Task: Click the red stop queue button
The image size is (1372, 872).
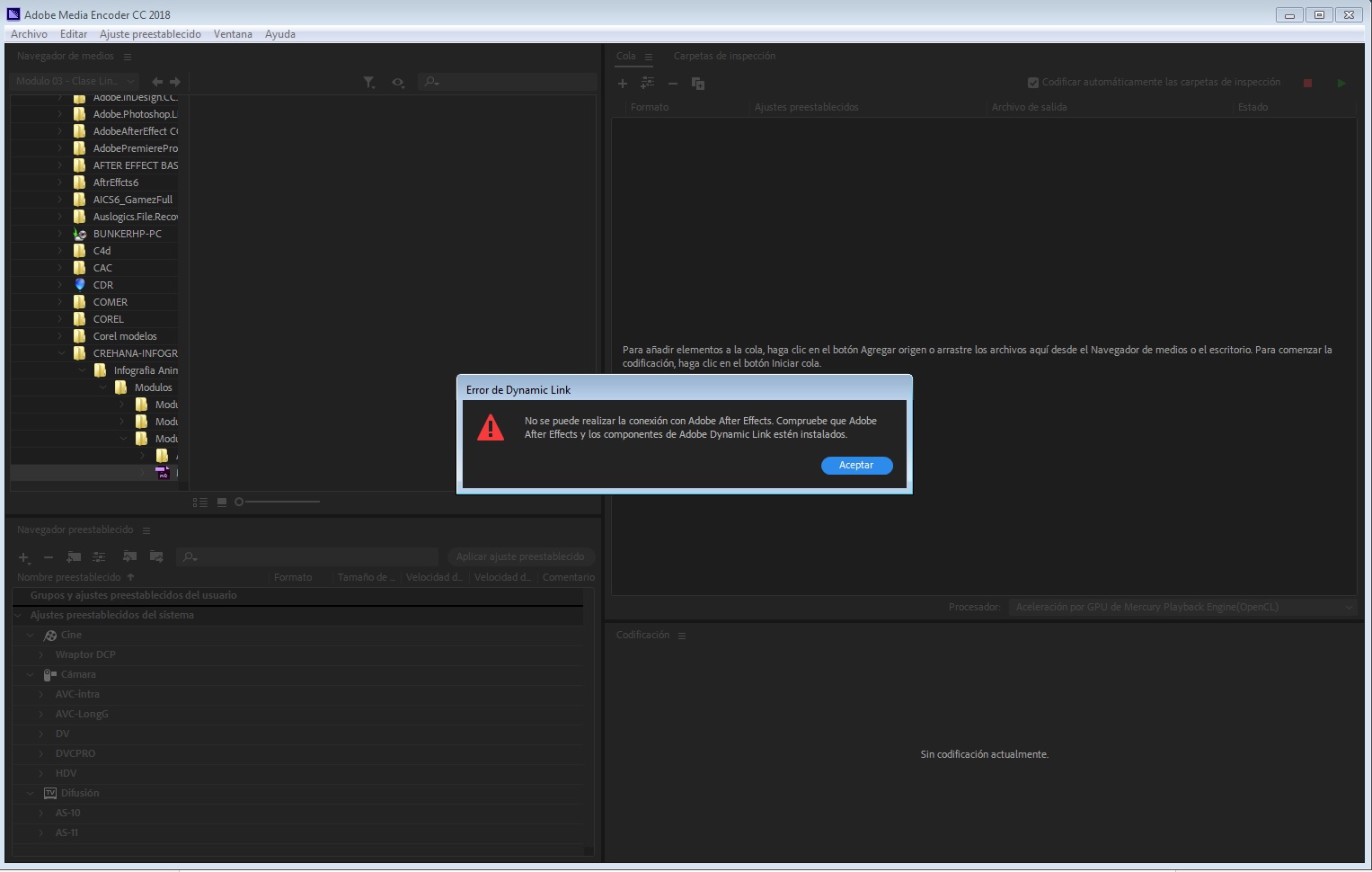Action: (1307, 83)
